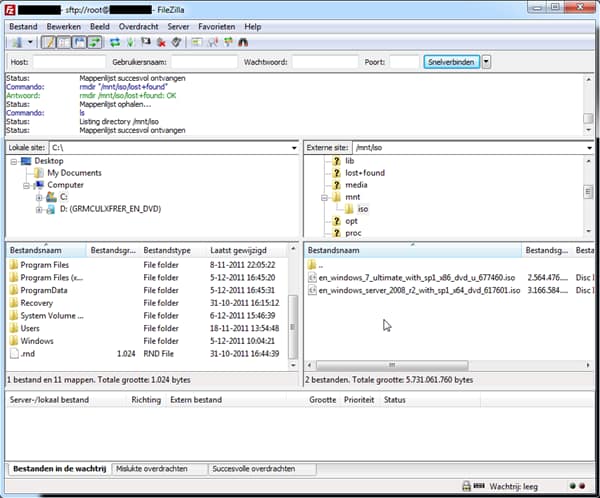600x498 pixels.
Task: Switch to Bestanden in de wachtrij tab
Action: (59, 469)
